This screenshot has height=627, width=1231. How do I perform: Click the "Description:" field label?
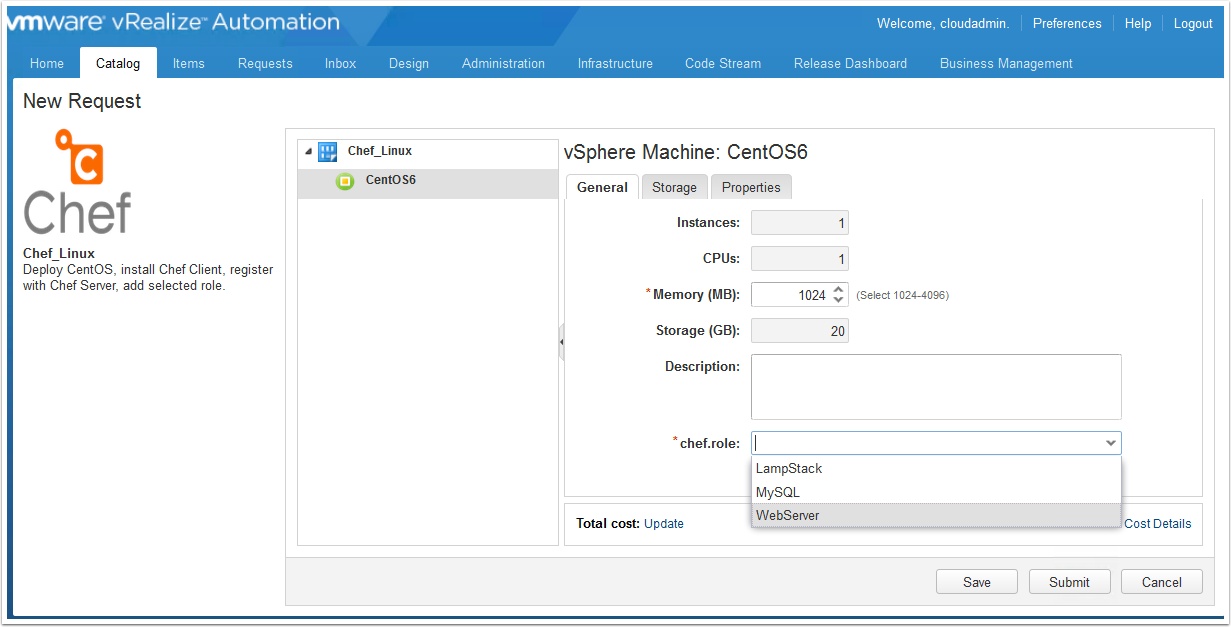702,367
